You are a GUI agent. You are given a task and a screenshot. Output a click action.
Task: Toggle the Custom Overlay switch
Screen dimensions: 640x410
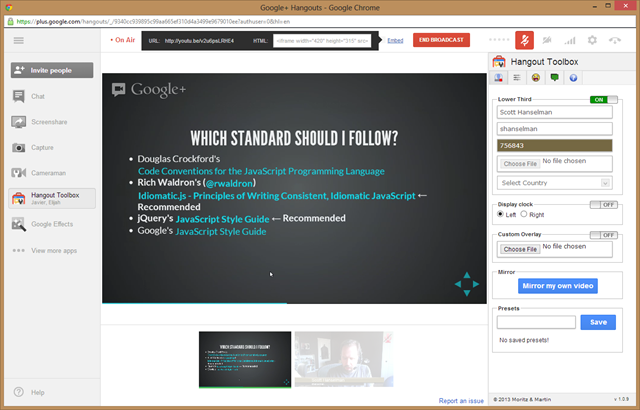(x=604, y=235)
